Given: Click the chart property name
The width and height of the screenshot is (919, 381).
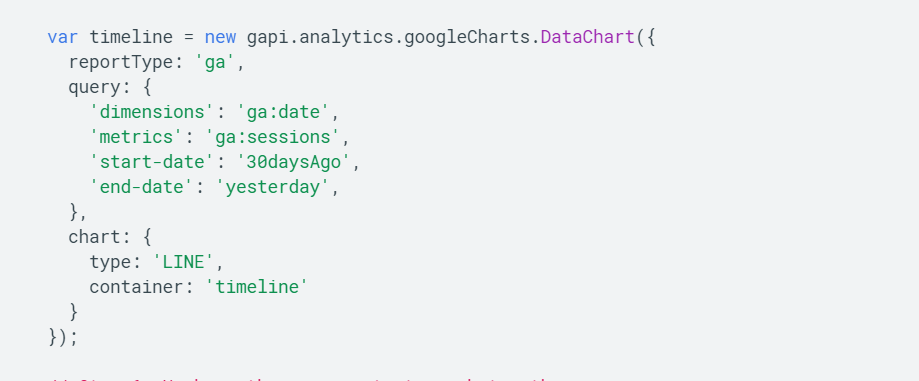Looking at the screenshot, I should point(94,237).
